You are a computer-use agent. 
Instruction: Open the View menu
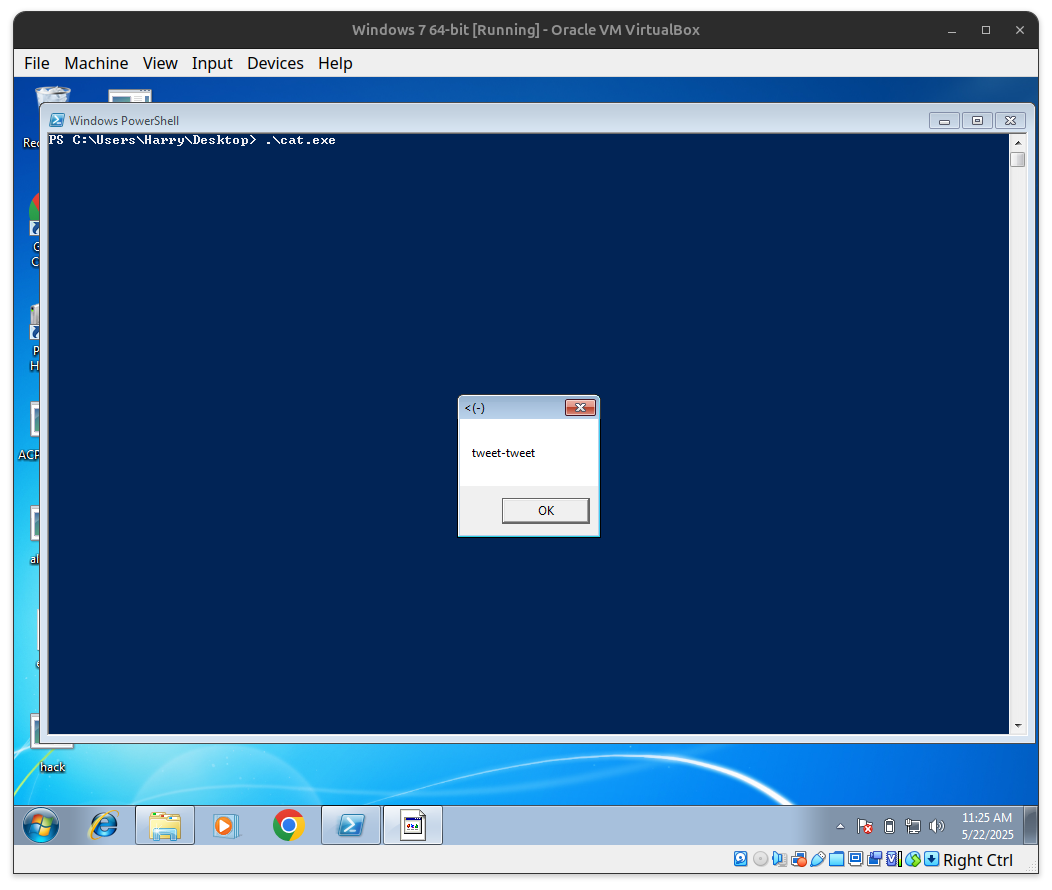160,63
